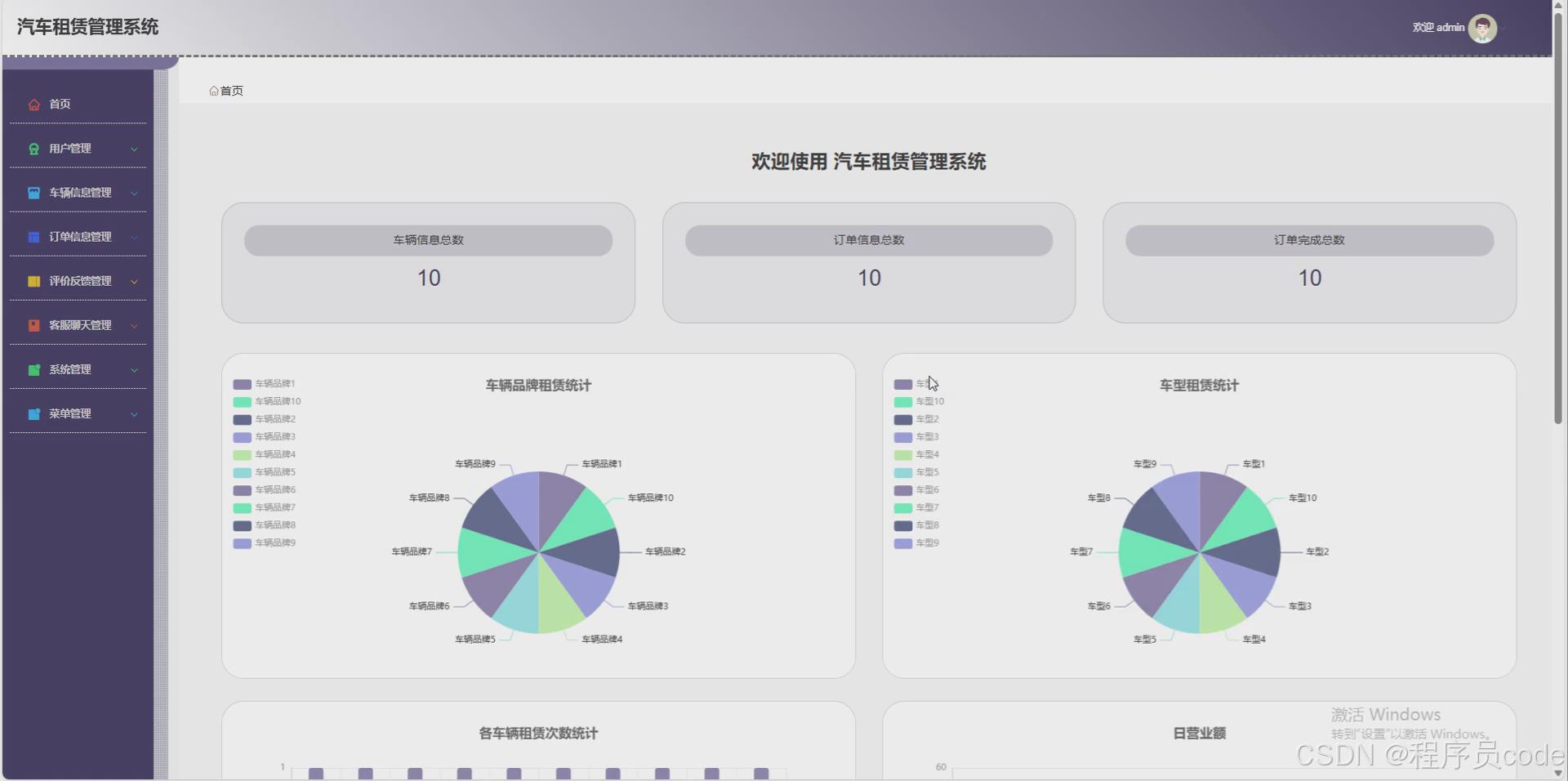Click the page vertical scrollbar thumb
The width and height of the screenshot is (1568, 781).
(x=1559, y=218)
